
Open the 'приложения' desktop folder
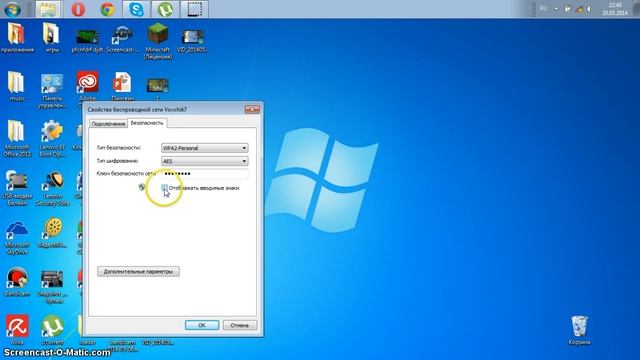click(x=17, y=38)
